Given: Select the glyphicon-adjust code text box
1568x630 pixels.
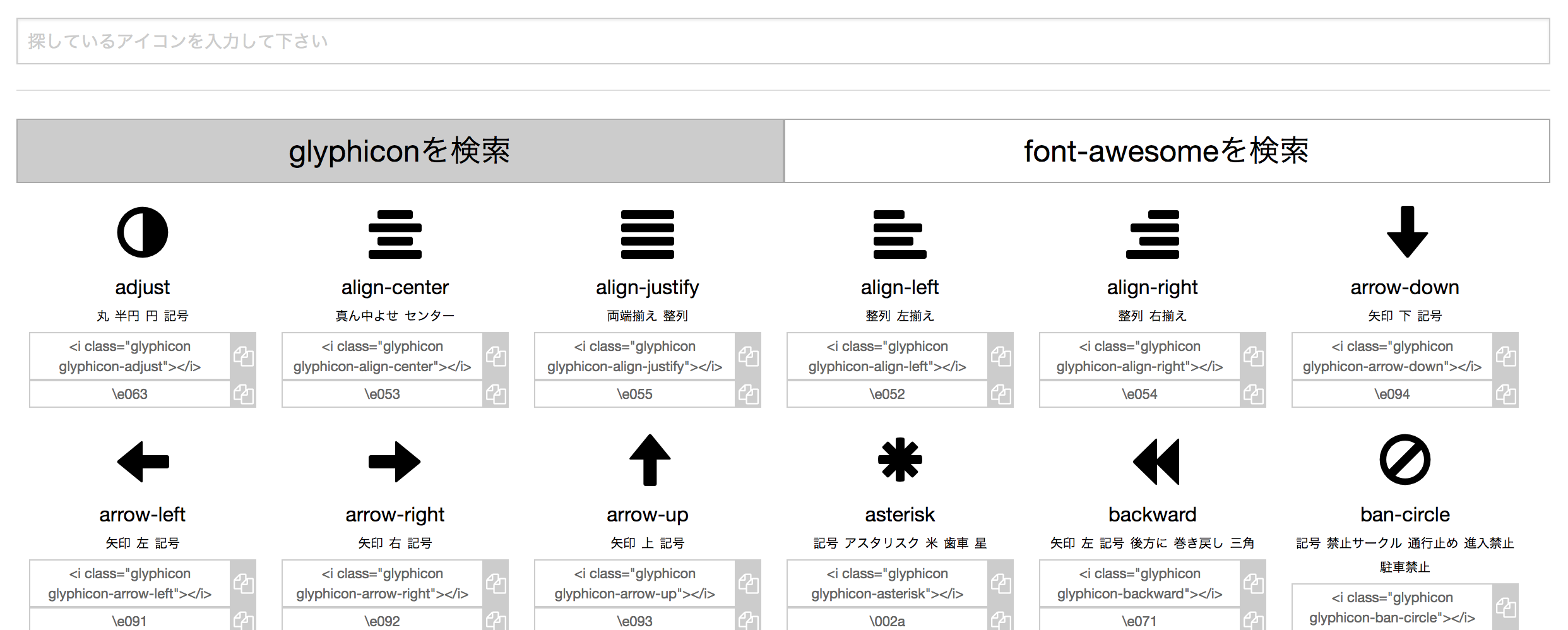Looking at the screenshot, I should [130, 356].
